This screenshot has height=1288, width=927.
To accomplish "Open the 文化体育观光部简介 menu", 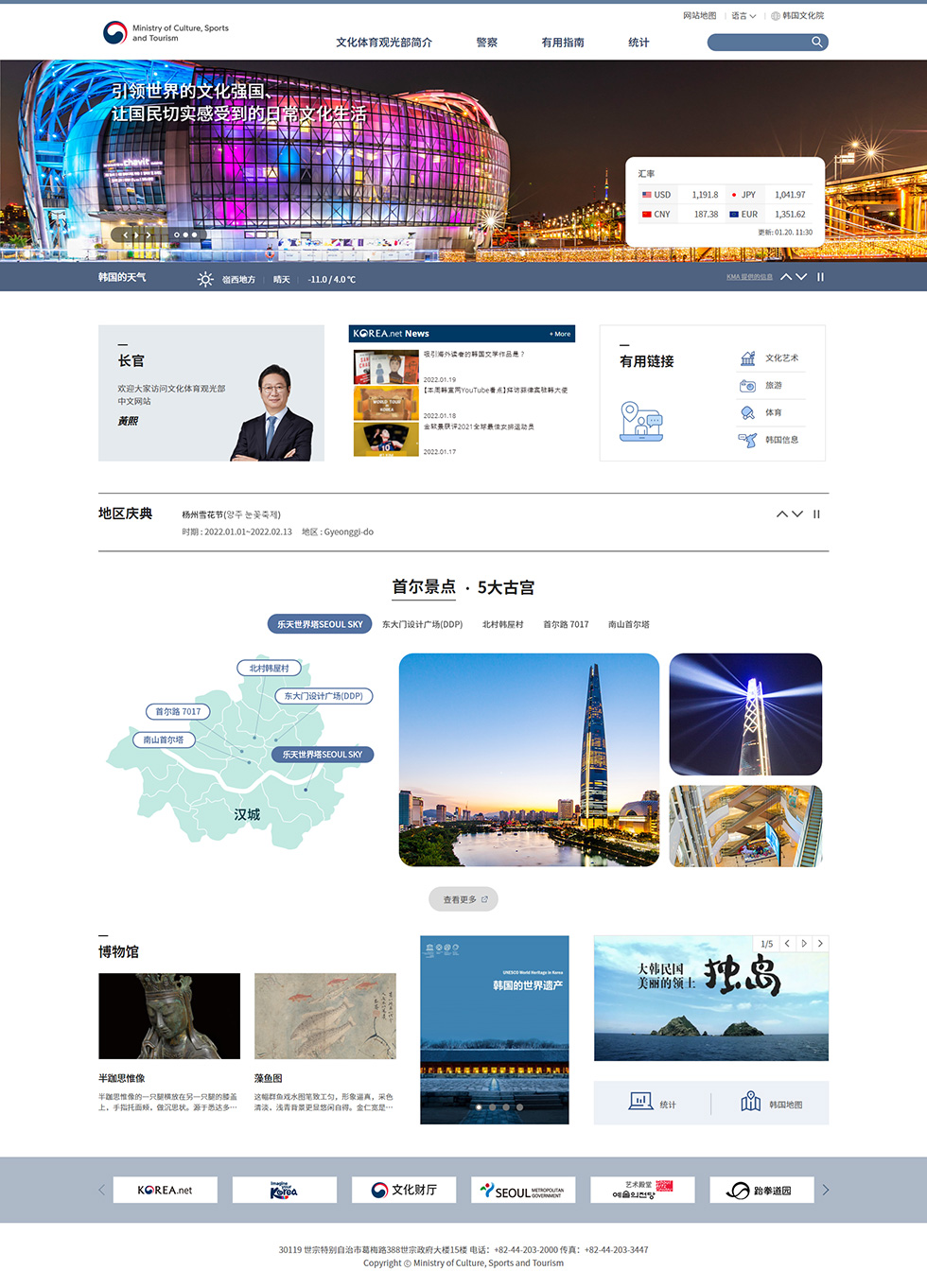I will pyautogui.click(x=383, y=43).
